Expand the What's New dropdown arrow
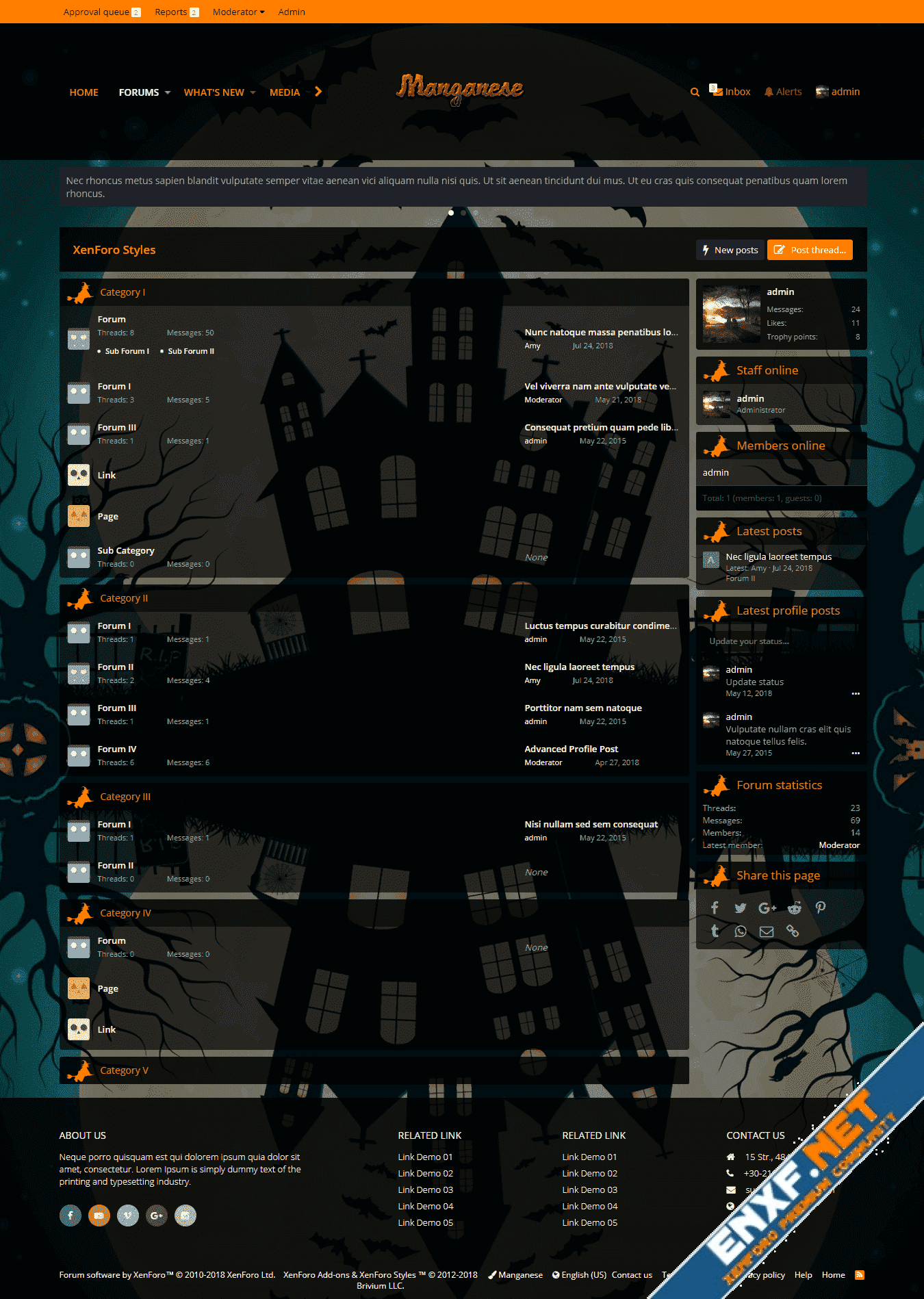Image resolution: width=924 pixels, height=1299 pixels. [253, 92]
